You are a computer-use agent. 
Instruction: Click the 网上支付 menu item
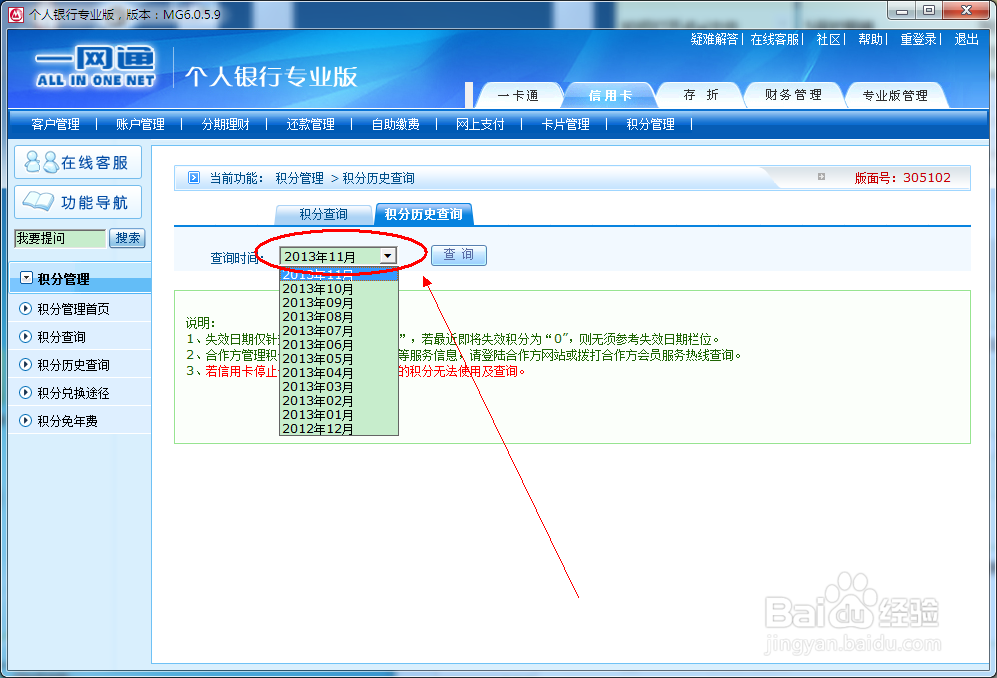[x=481, y=124]
